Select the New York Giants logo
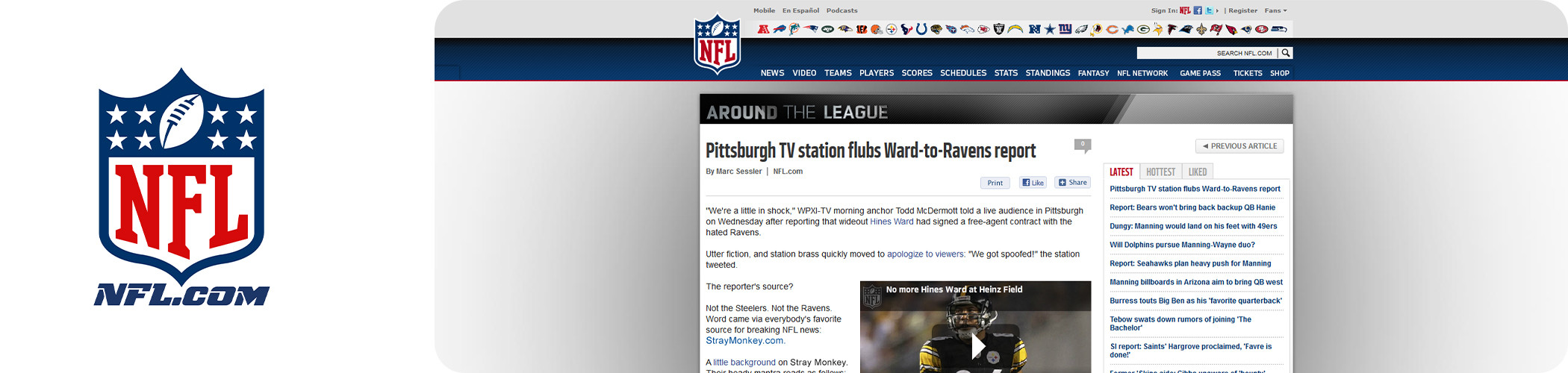Viewport: 1568px width, 373px height. tap(1065, 29)
